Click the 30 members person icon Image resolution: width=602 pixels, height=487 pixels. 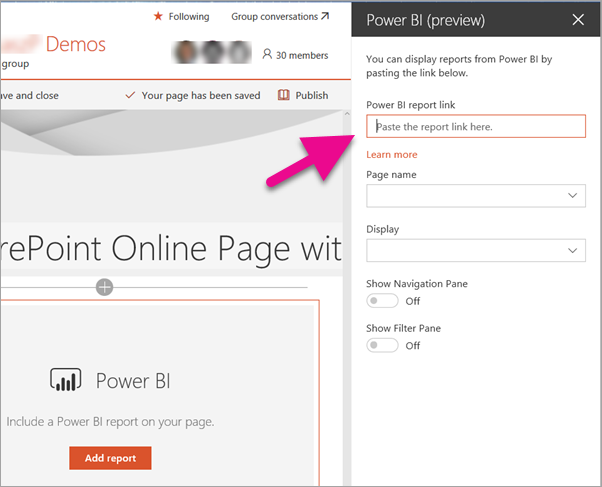[x=267, y=54]
